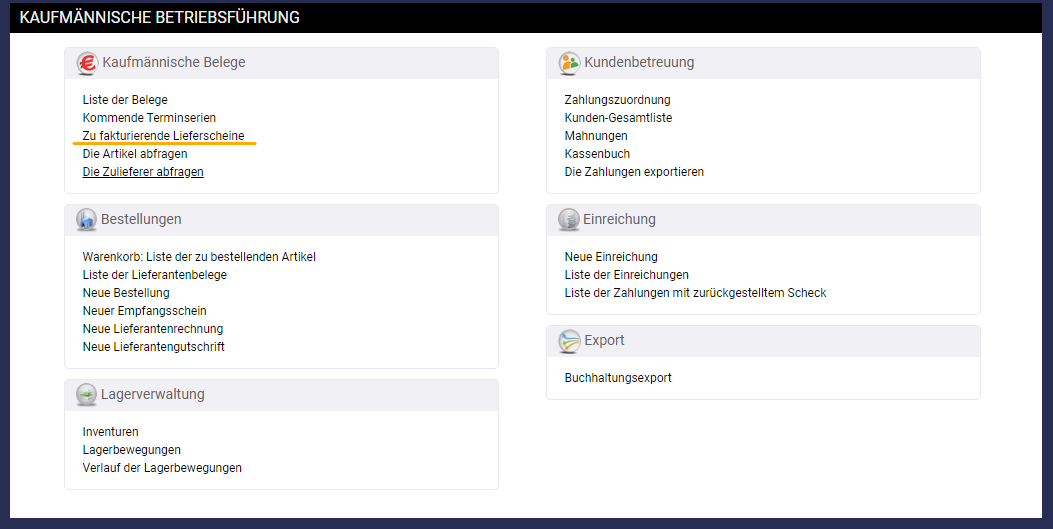1053x529 pixels.
Task: Open Buchhaltungsexport
Action: (x=618, y=378)
